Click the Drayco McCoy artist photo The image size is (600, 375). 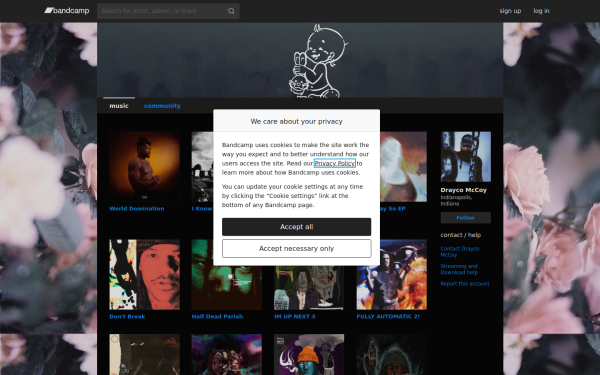click(466, 157)
